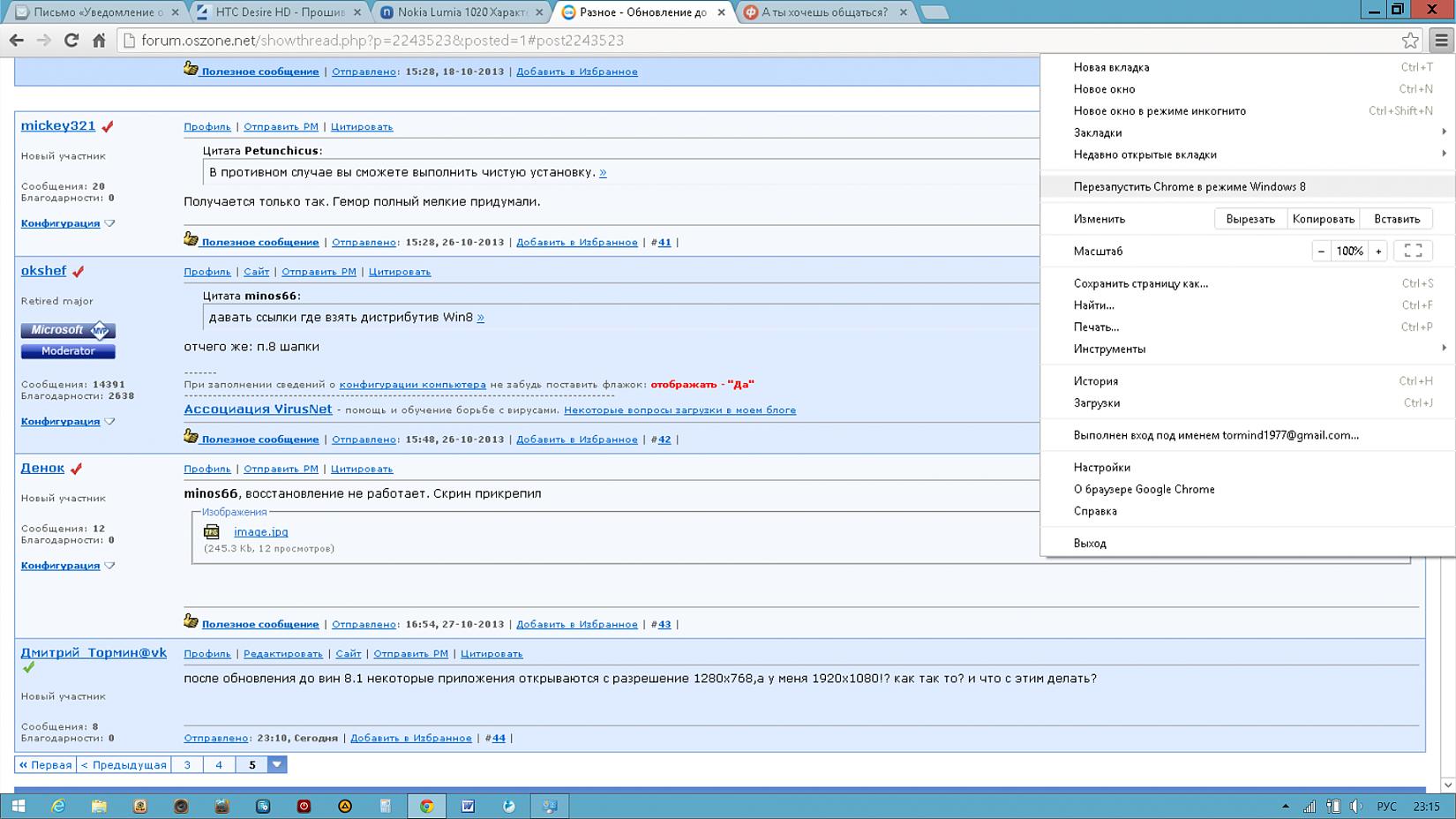Zoom in with the plus button

tap(1378, 251)
